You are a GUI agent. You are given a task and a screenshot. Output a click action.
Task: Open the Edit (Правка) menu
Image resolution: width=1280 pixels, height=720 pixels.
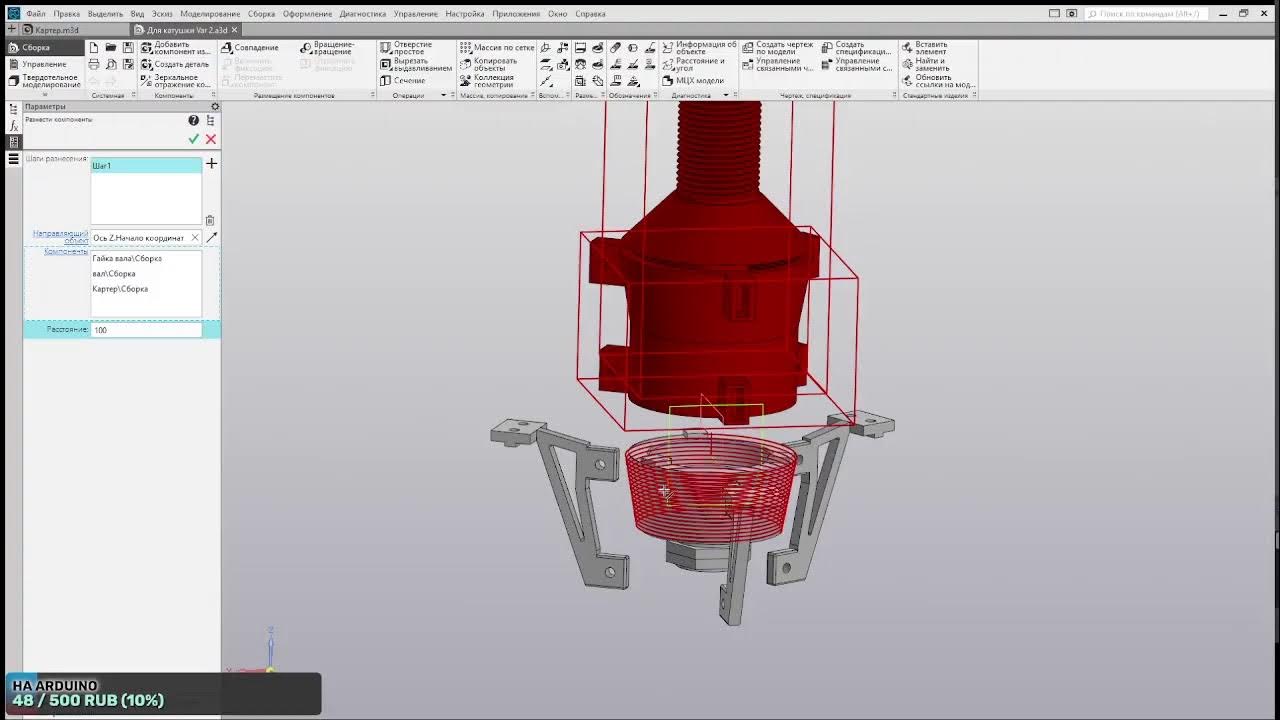point(66,14)
